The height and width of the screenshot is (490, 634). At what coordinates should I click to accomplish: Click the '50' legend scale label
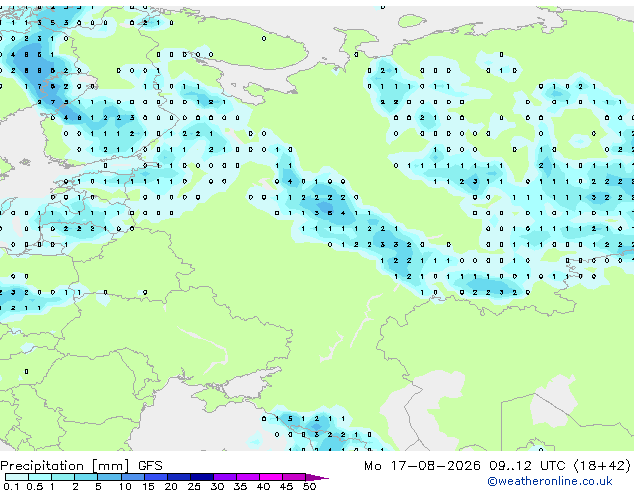coord(309,486)
